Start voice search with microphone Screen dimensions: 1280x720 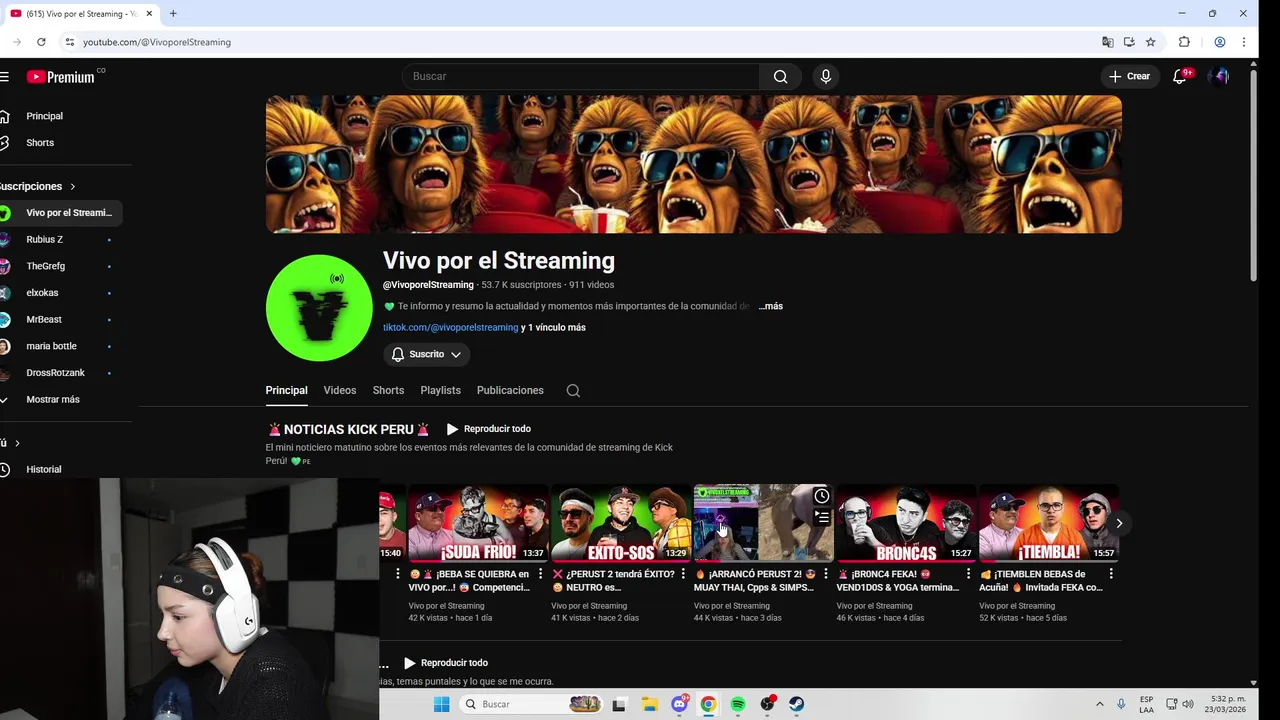[x=825, y=76]
